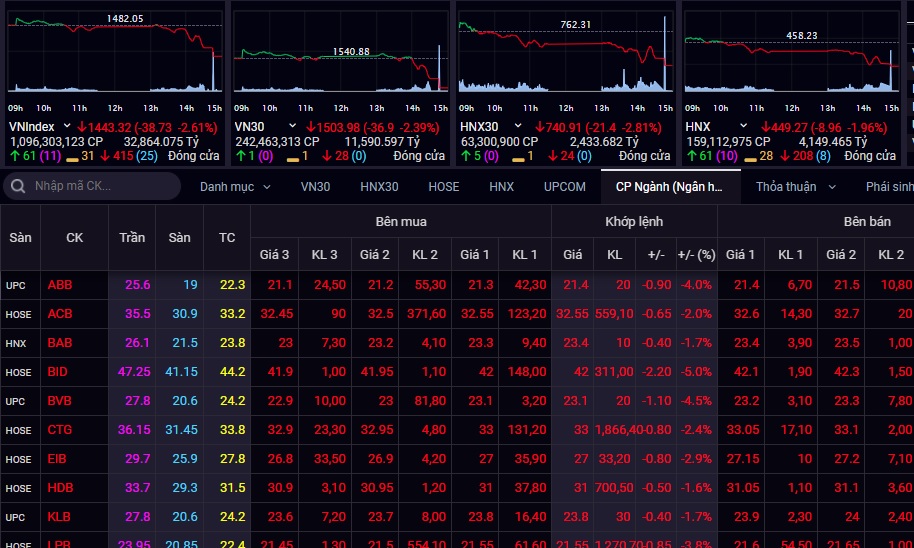Click the search magnifier icon

click(x=18, y=186)
